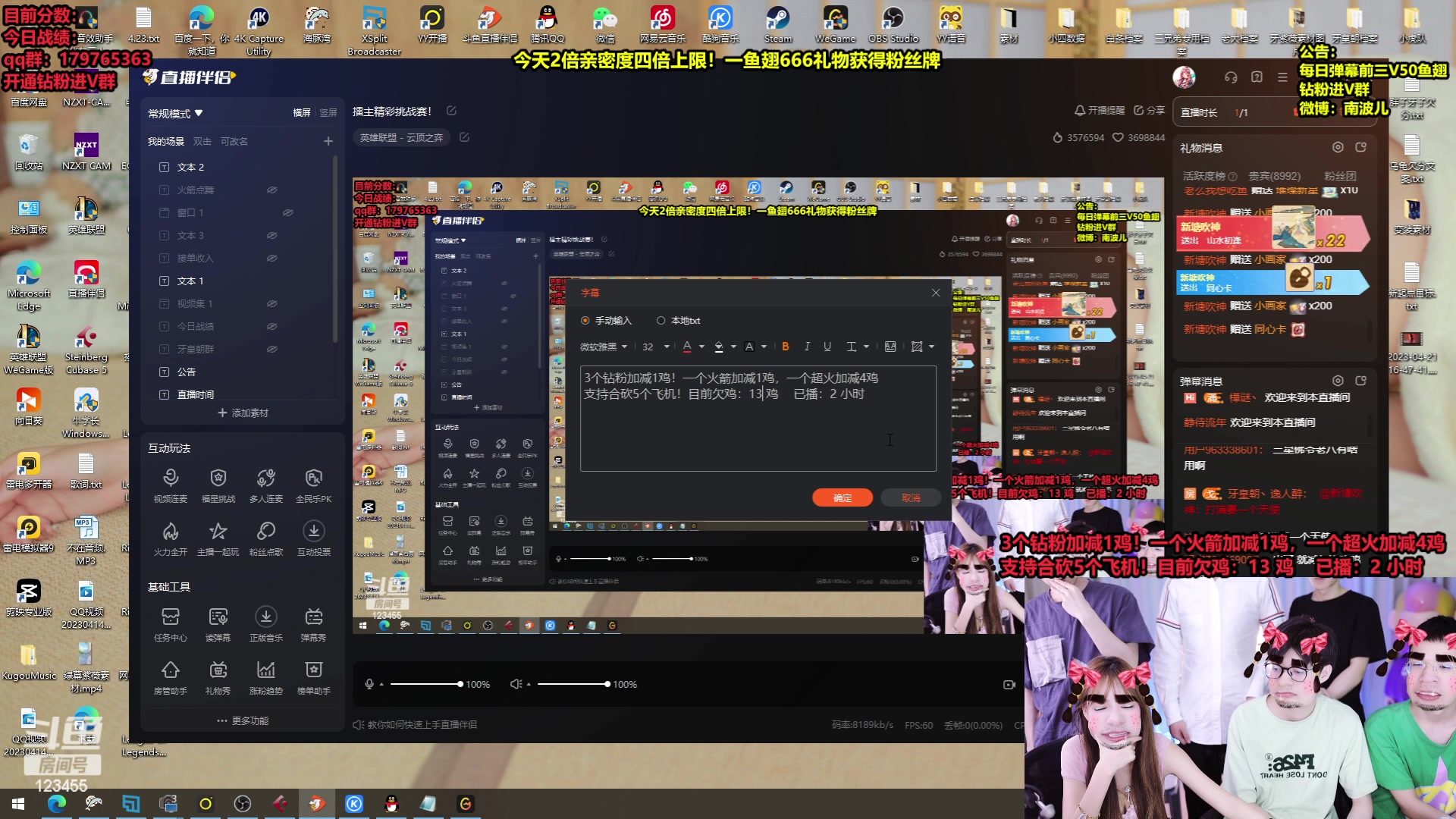Click the 开播提醒 stream reminder
The height and width of the screenshot is (819, 1456).
(1100, 110)
